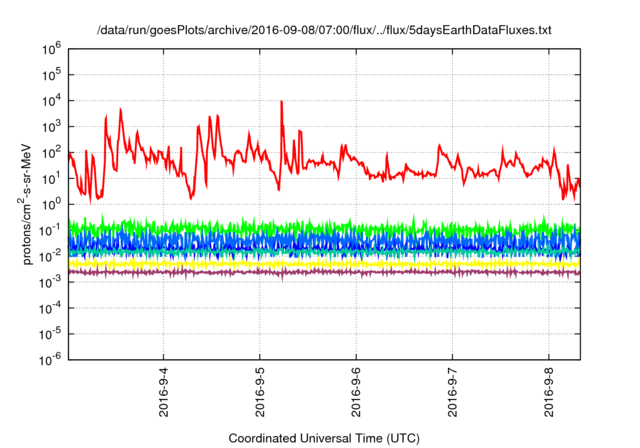
Task: Click the 10^-4 y-axis tick label
Action: [51, 308]
